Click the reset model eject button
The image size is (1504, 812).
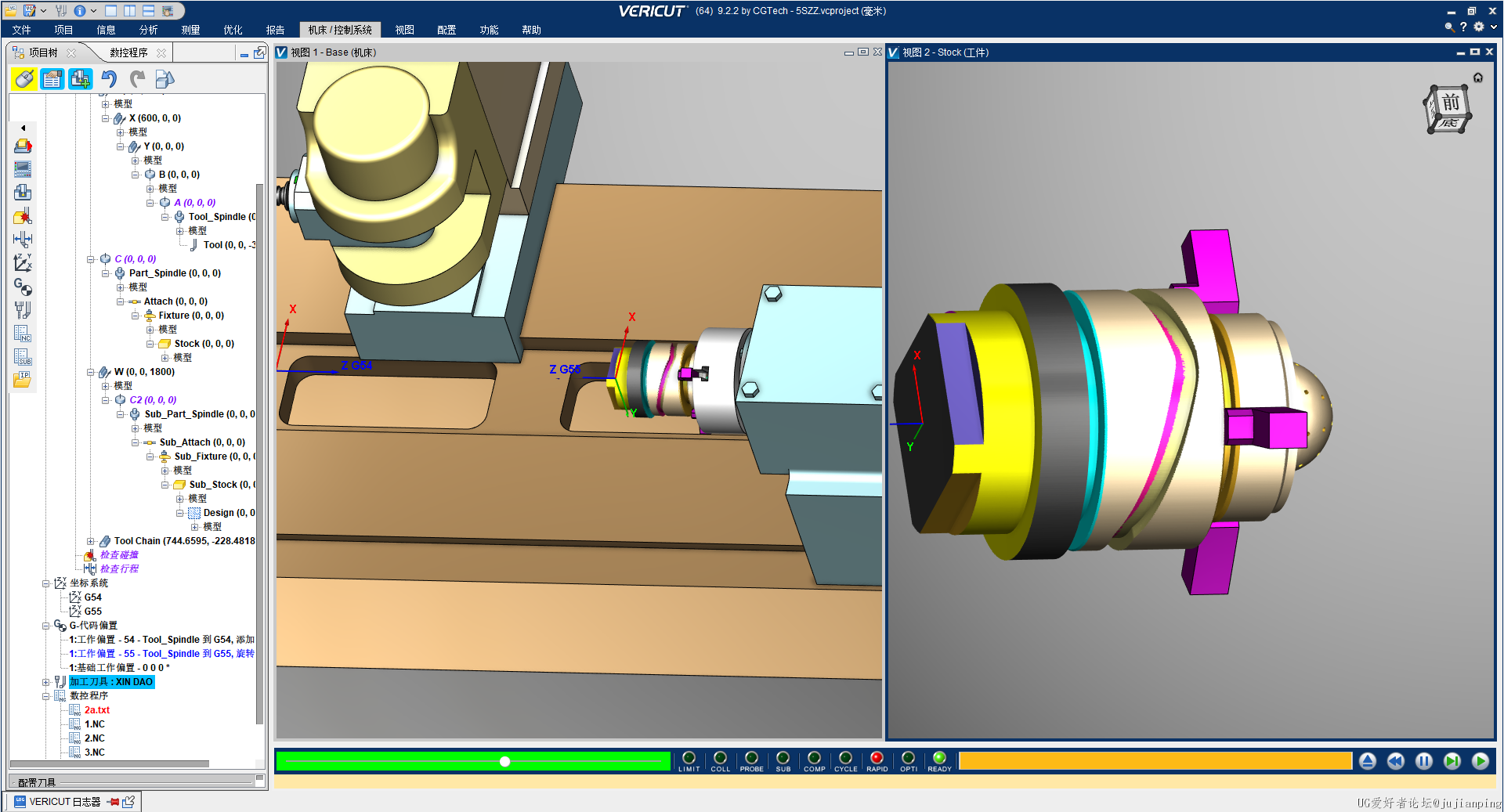pos(1368,761)
